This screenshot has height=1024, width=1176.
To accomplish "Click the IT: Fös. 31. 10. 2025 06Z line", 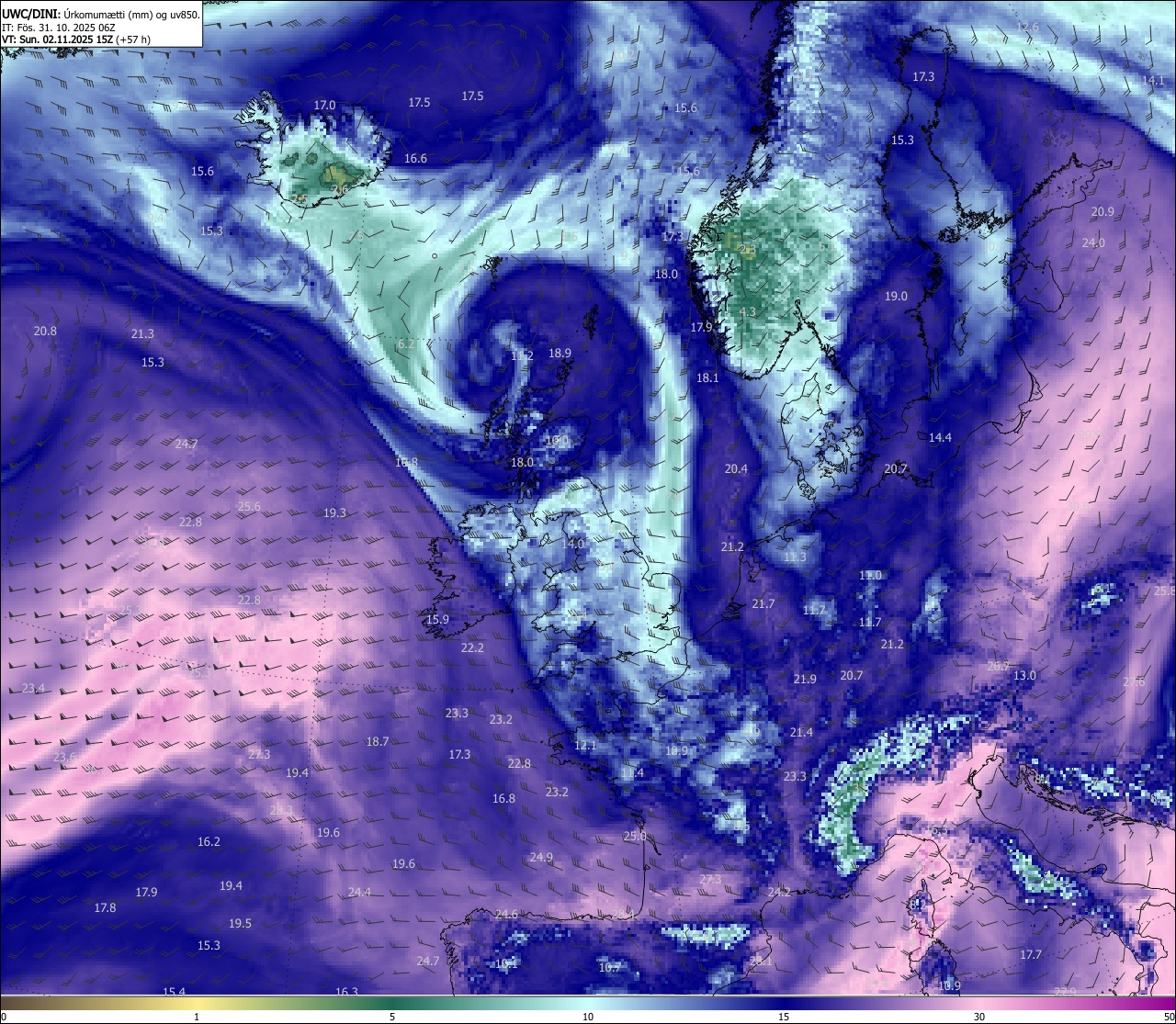I will tap(58, 28).
